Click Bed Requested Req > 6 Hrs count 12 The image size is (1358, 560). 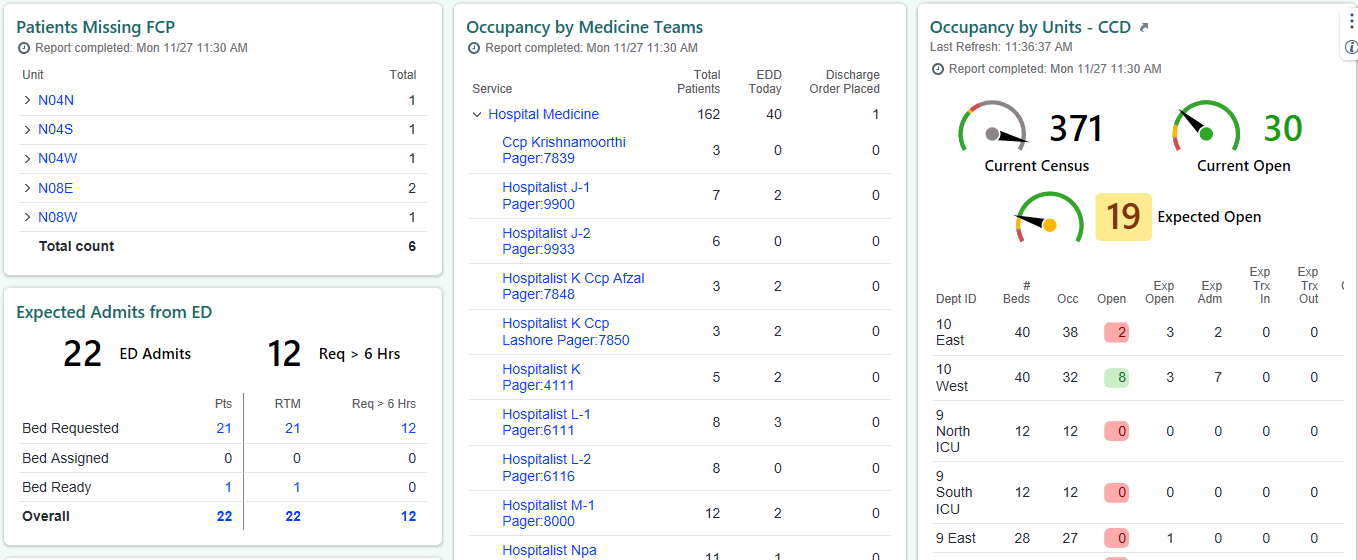point(408,428)
